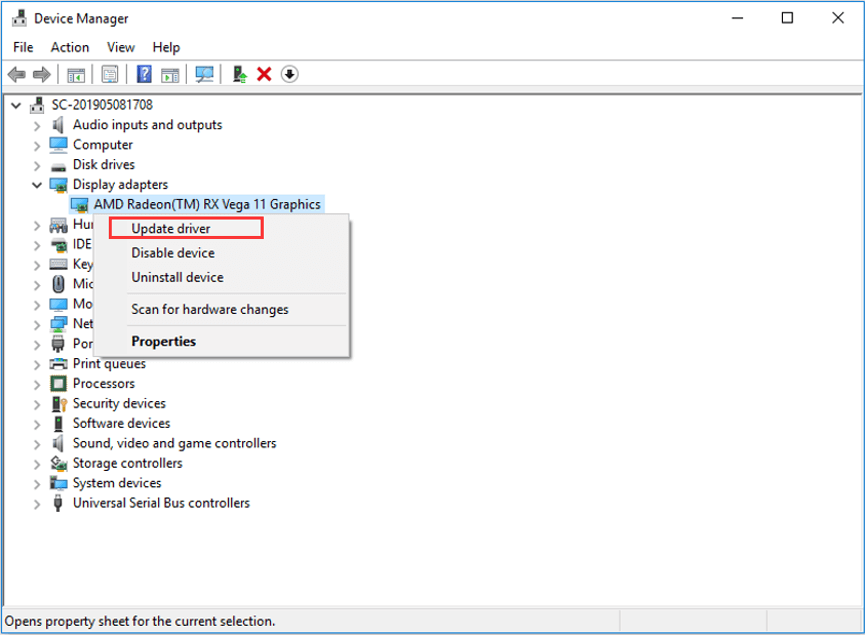Choose Properties from context menu

click(x=163, y=341)
